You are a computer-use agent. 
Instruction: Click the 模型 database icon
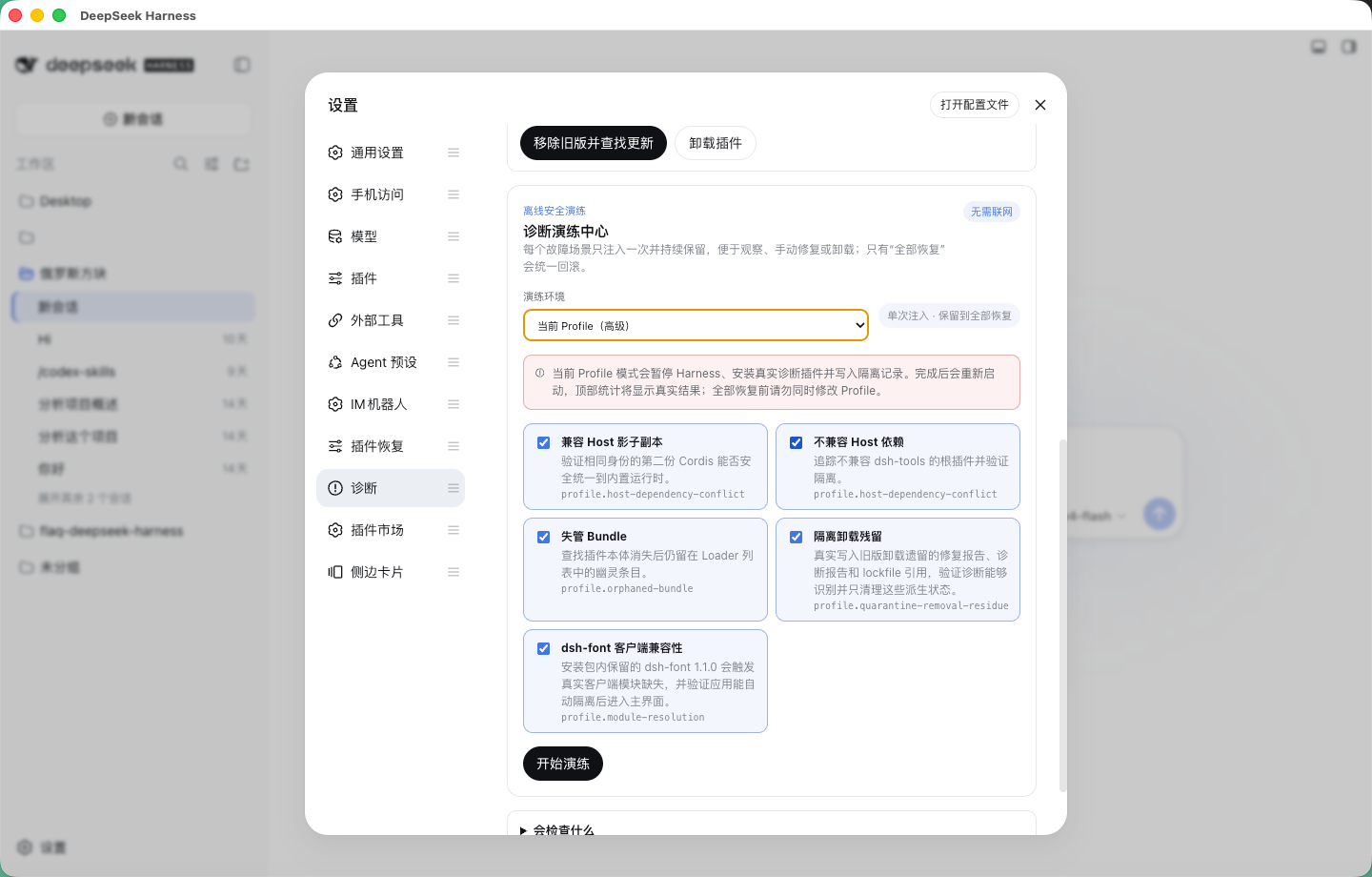click(335, 236)
